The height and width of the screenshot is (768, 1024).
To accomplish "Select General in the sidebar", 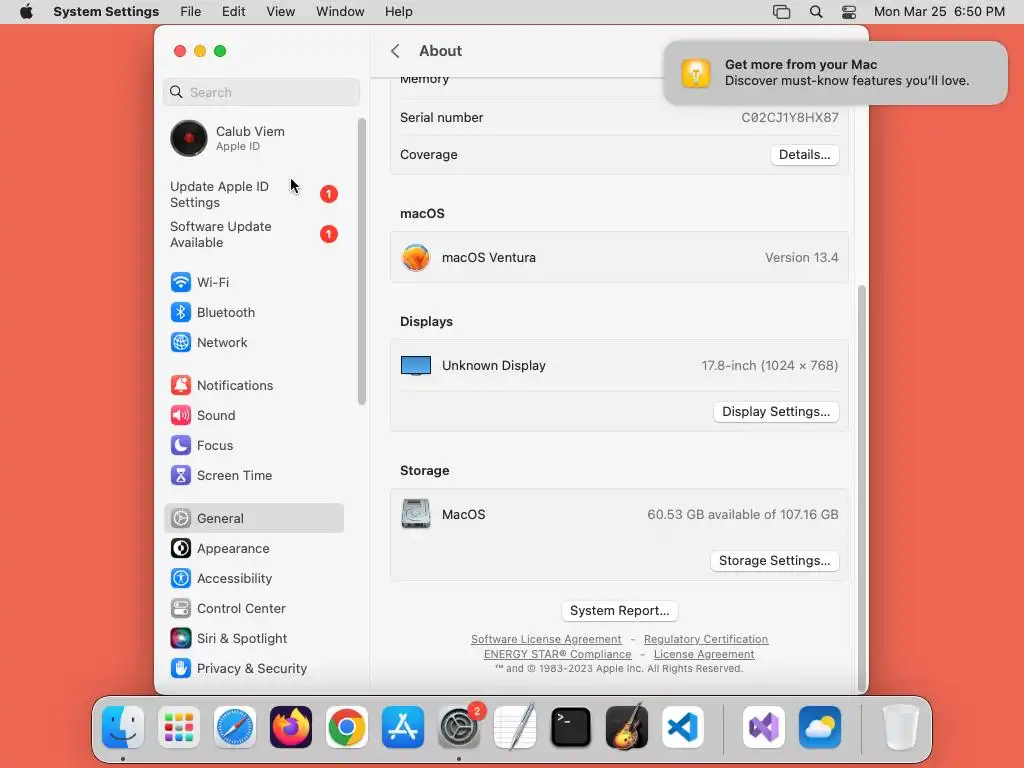I will [x=253, y=519].
